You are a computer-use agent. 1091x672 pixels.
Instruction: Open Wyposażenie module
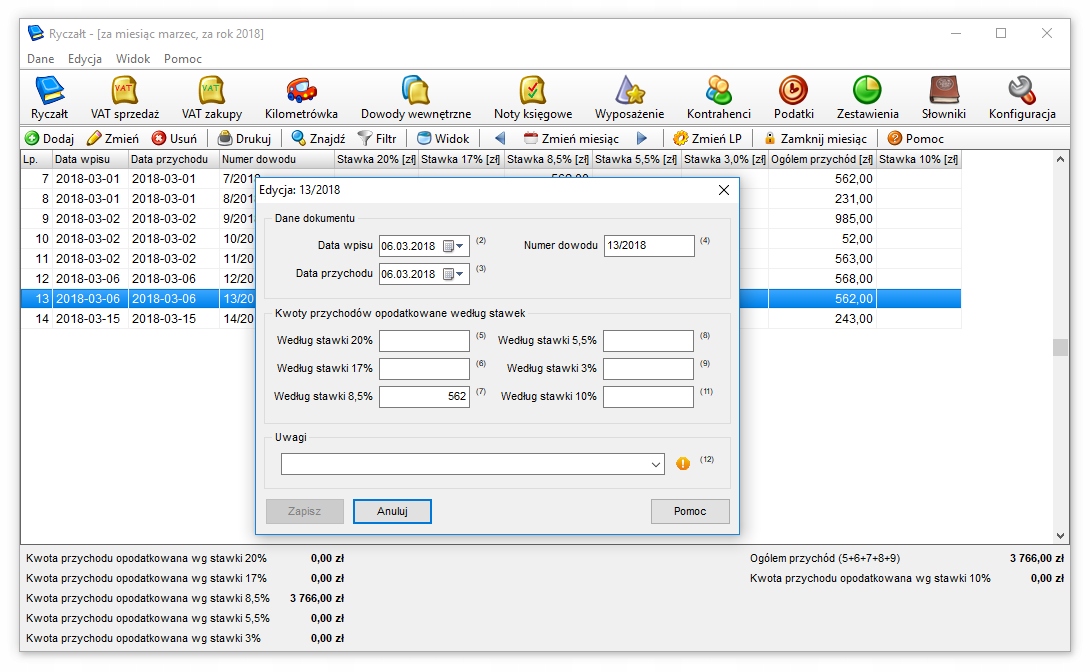pos(629,91)
